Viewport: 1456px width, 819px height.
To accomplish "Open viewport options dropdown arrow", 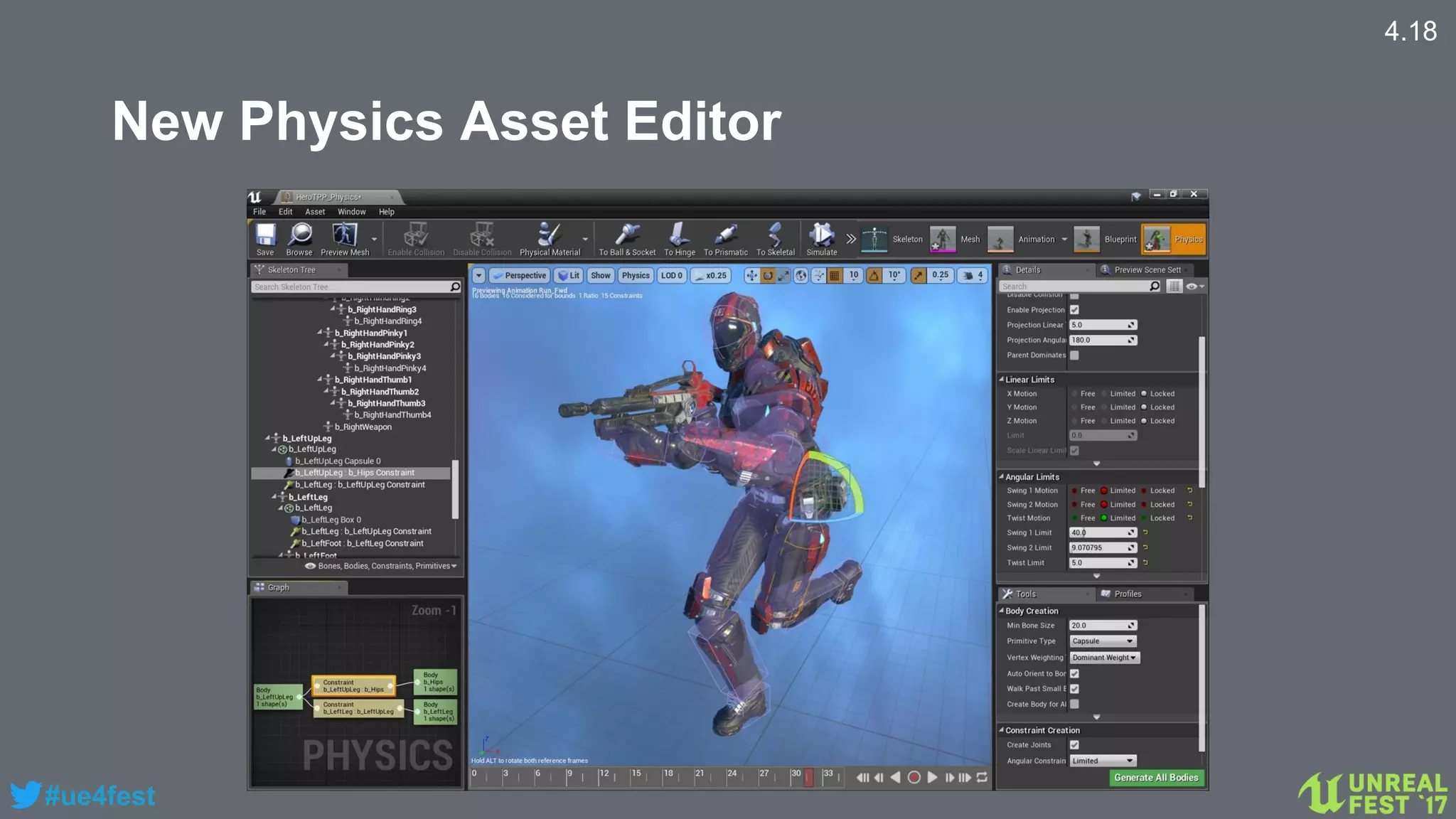I will pos(478,276).
